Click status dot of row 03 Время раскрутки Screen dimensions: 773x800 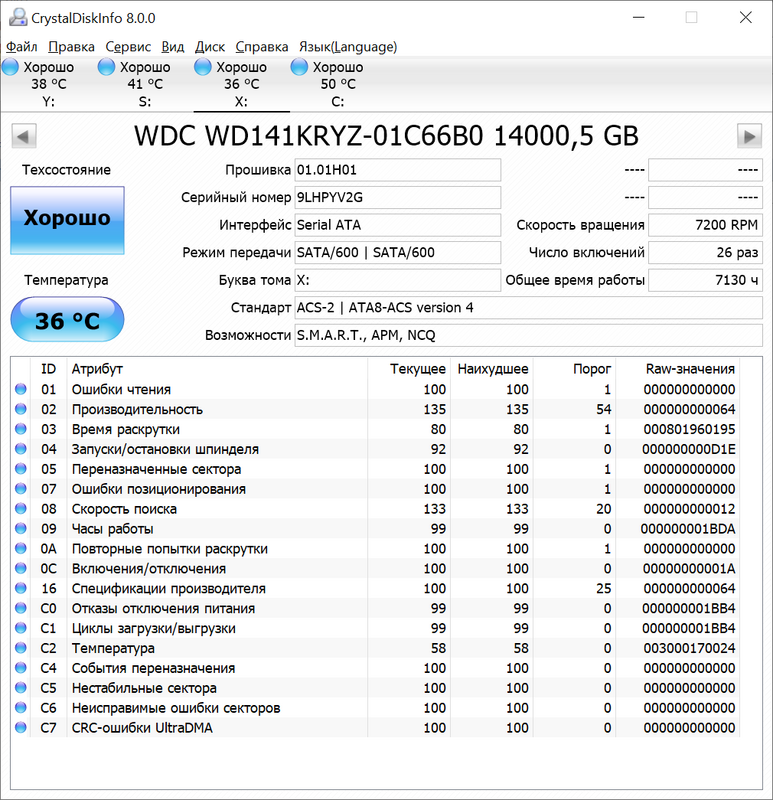(21, 429)
